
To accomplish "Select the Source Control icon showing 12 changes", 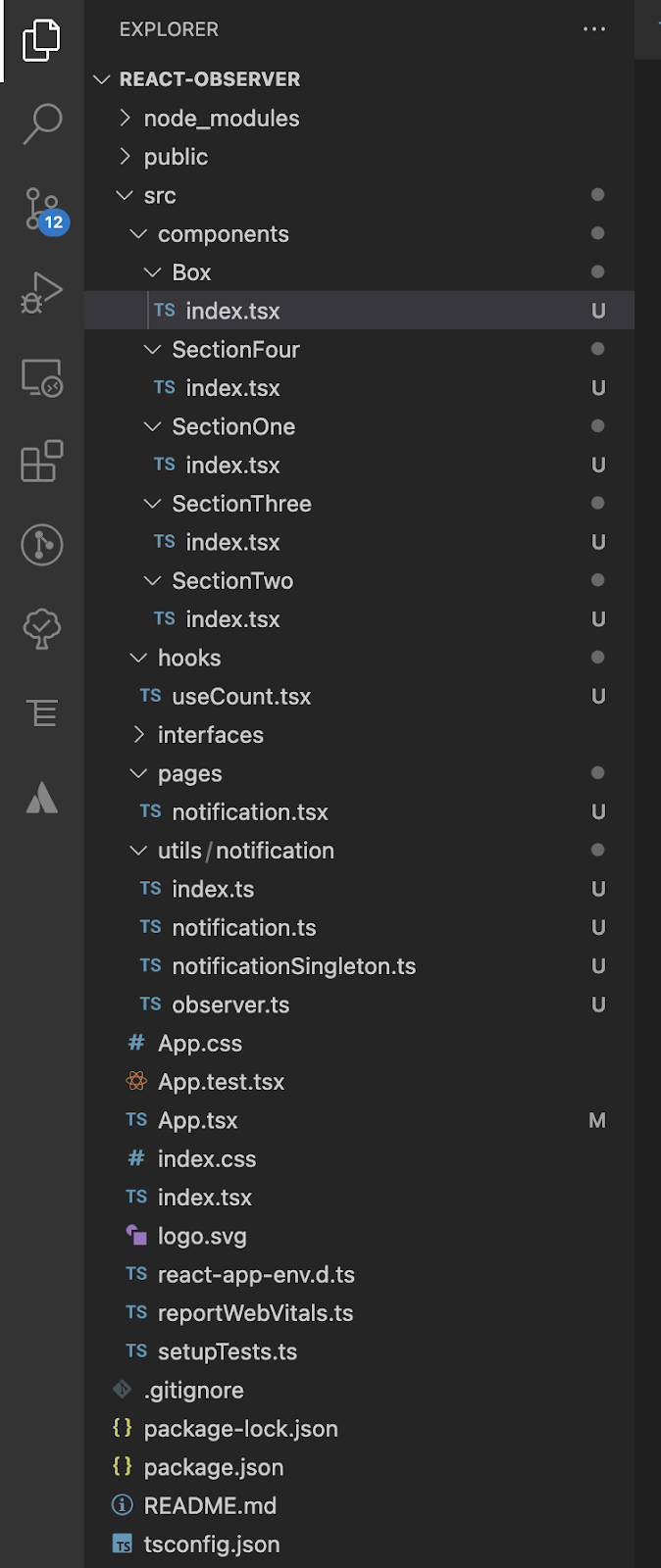I will coord(41,209).
